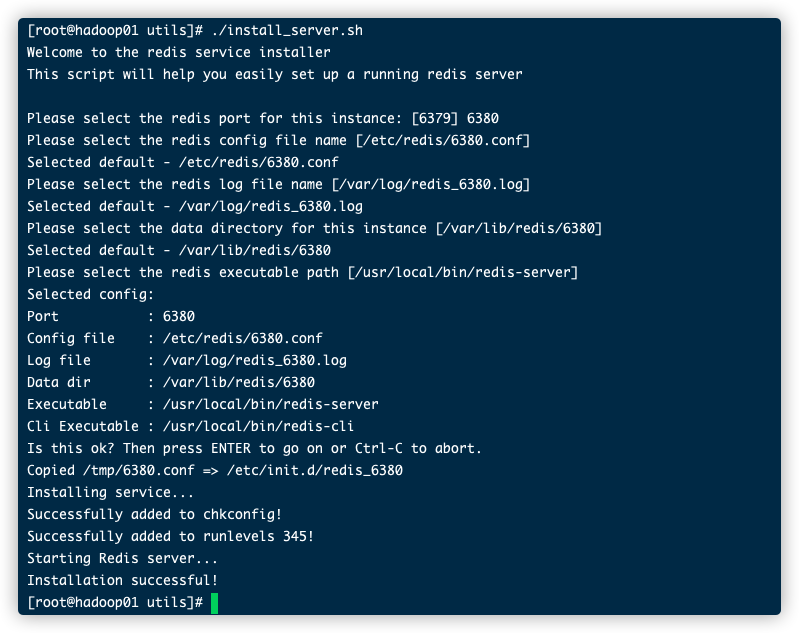Viewport: 799px width, 633px height.
Task: Click the 'Port : 6380' summary row
Action: [111, 316]
